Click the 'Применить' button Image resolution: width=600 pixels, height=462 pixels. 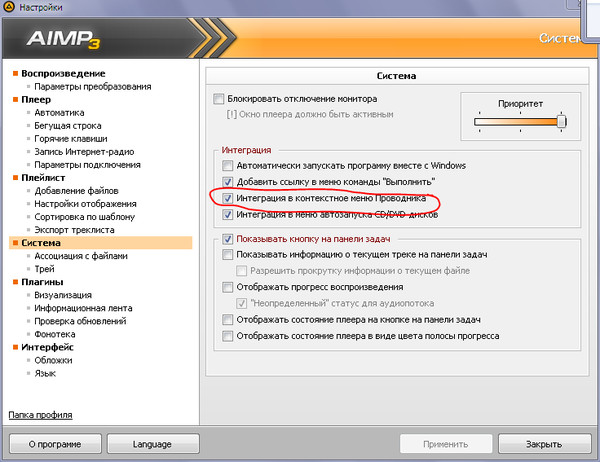446,444
